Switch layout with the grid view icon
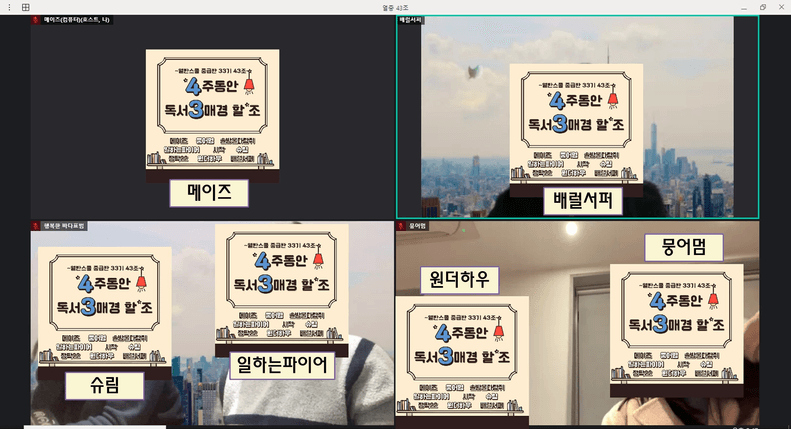 [26, 7]
